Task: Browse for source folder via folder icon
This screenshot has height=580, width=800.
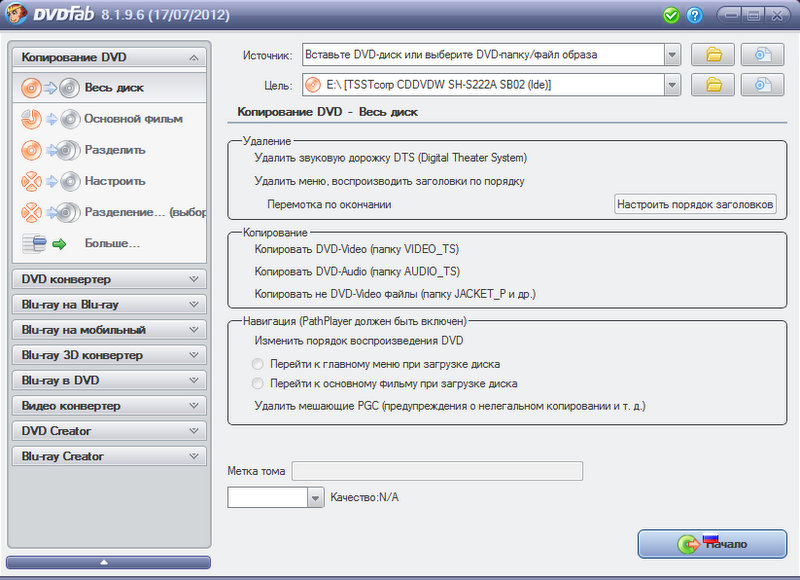Action: pyautogui.click(x=713, y=55)
